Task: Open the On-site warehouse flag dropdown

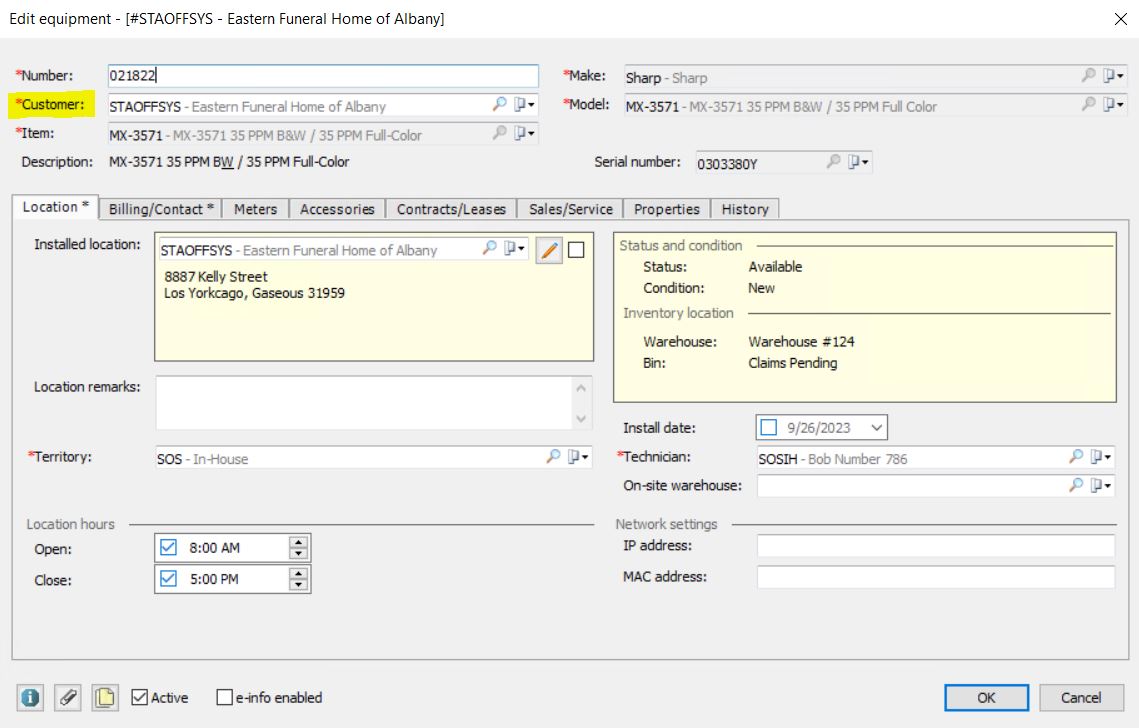Action: (1101, 485)
